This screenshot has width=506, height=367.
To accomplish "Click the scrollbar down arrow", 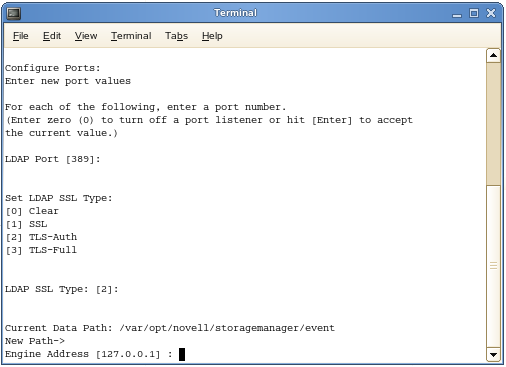I will (493, 355).
